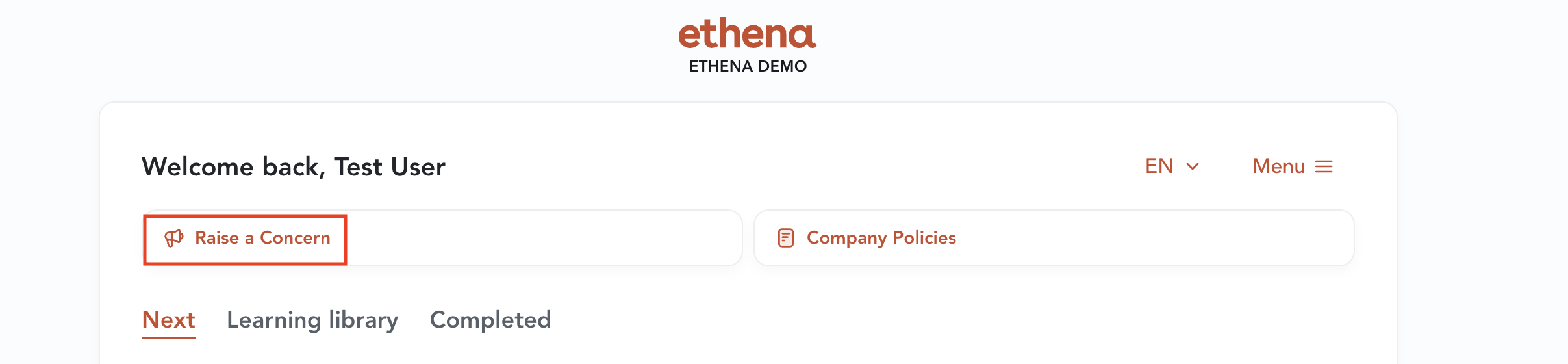Expand the EN language dropdown

1172,166
